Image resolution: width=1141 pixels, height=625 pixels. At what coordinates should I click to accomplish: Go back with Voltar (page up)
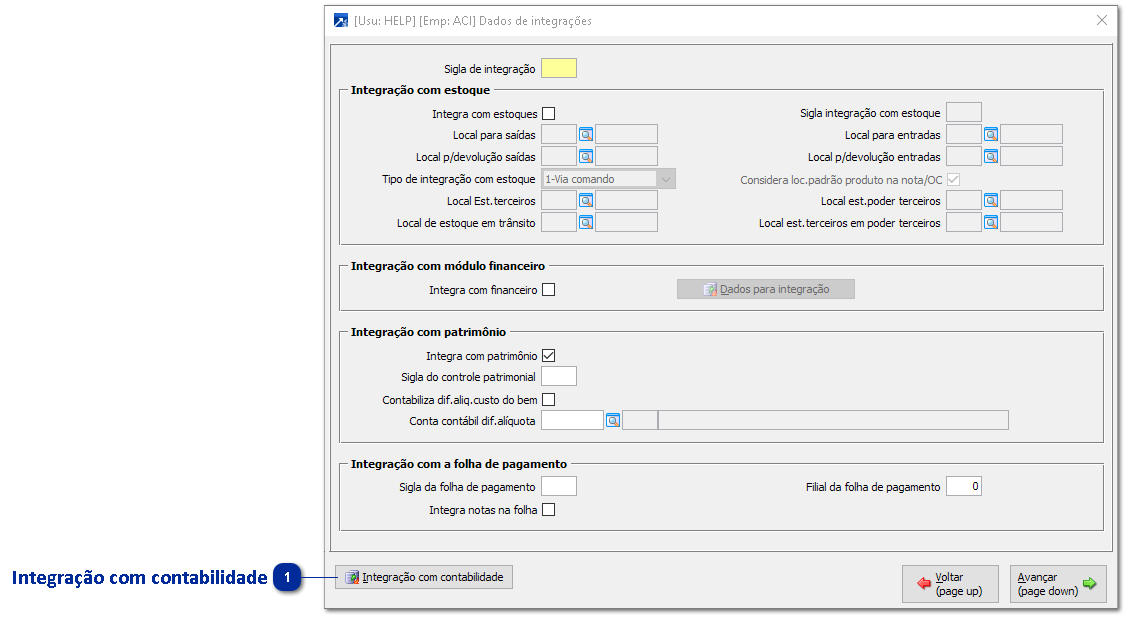click(950, 584)
